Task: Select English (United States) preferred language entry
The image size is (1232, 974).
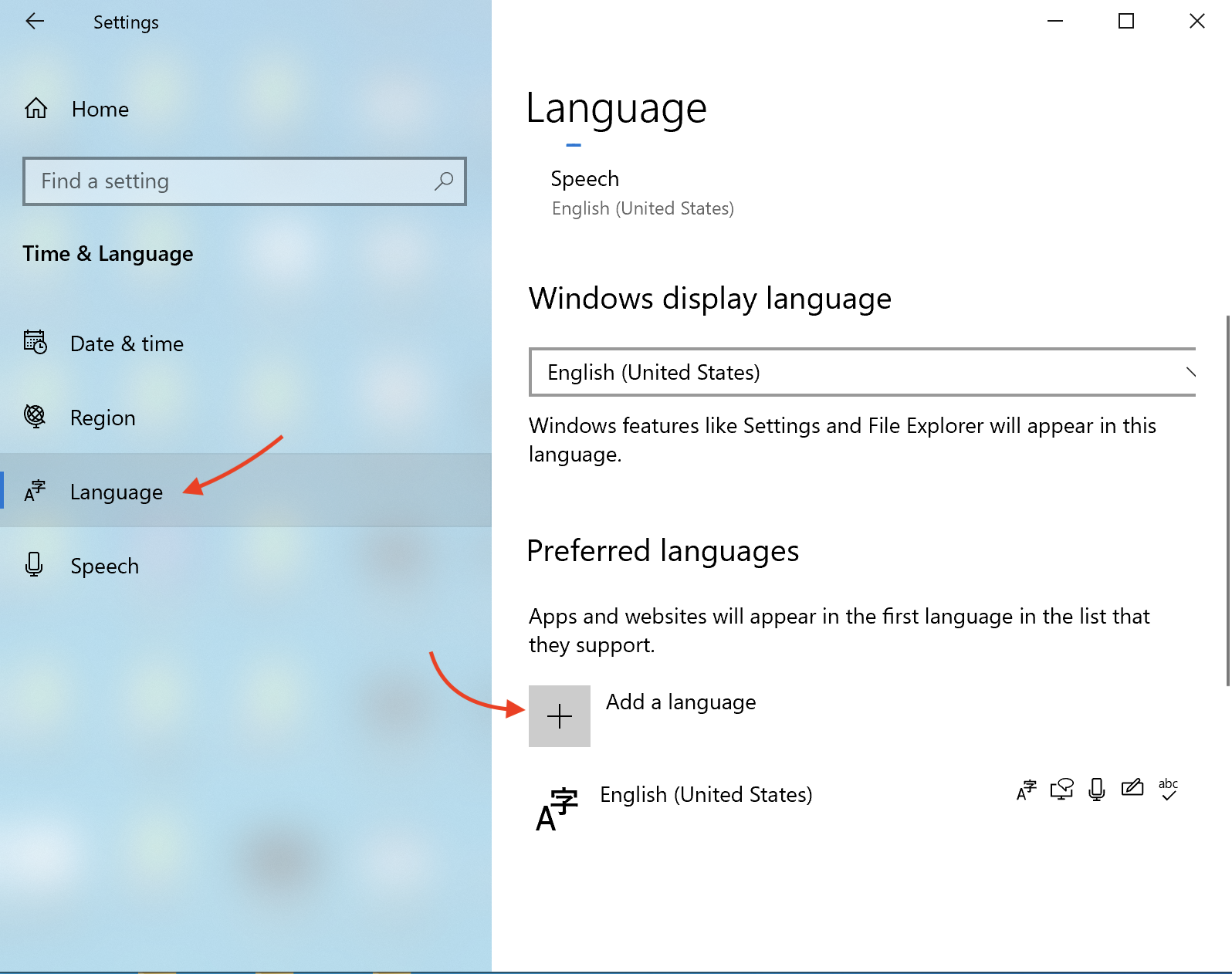Action: click(x=862, y=809)
